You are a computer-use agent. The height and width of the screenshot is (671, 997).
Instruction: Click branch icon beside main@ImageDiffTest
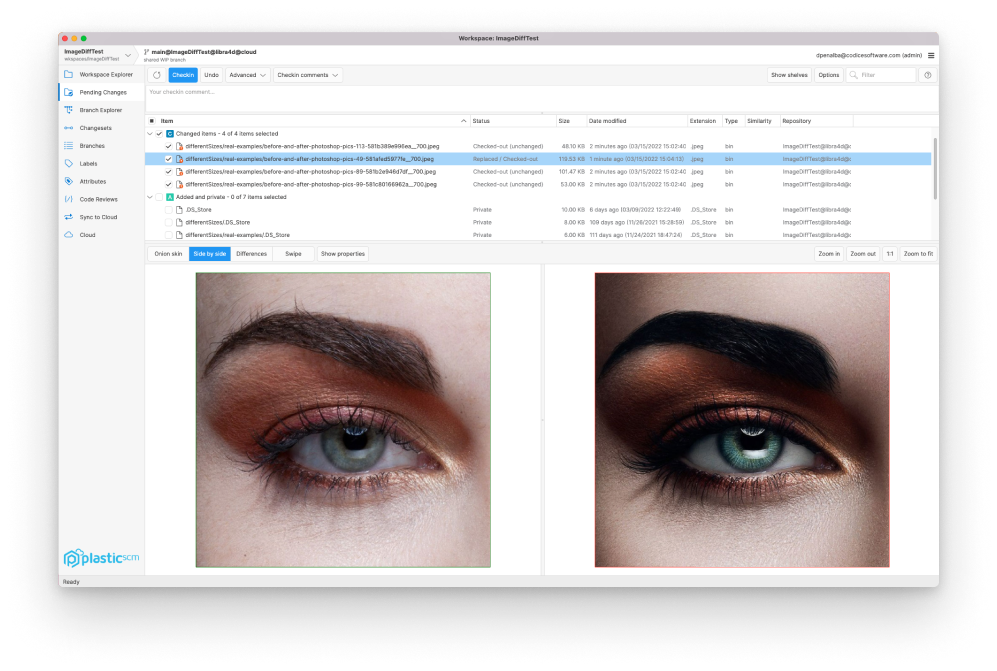[146, 52]
